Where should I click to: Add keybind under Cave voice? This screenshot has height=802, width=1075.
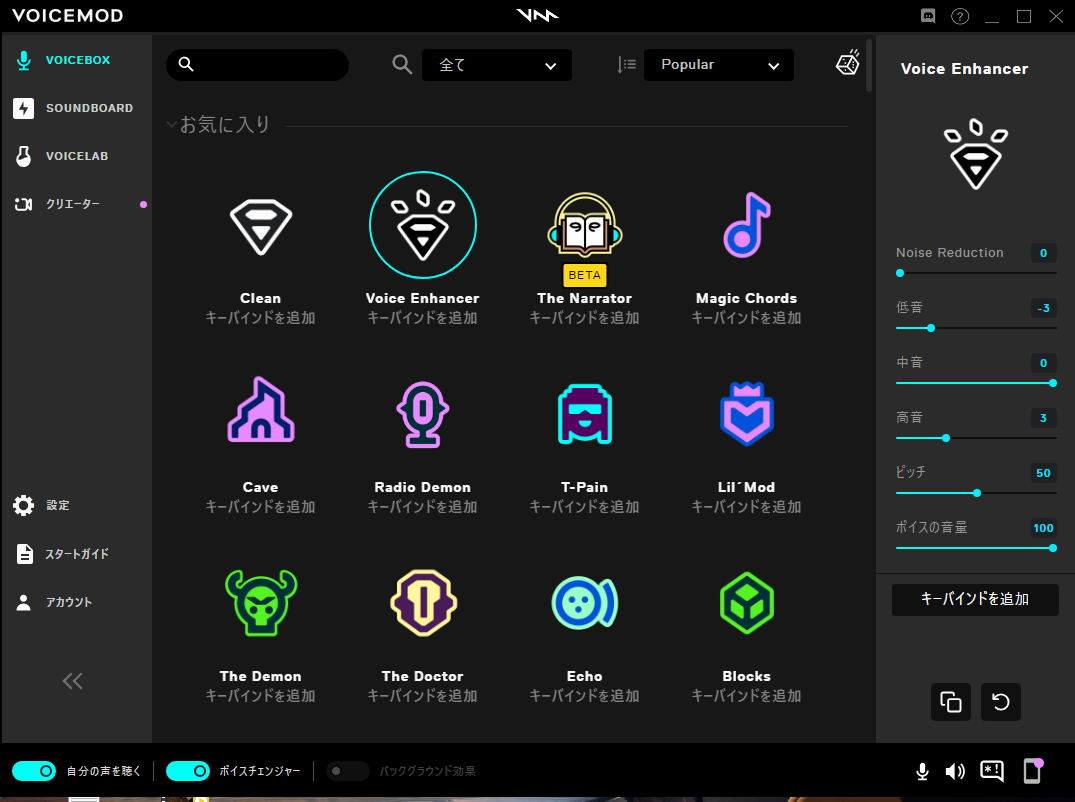point(261,507)
